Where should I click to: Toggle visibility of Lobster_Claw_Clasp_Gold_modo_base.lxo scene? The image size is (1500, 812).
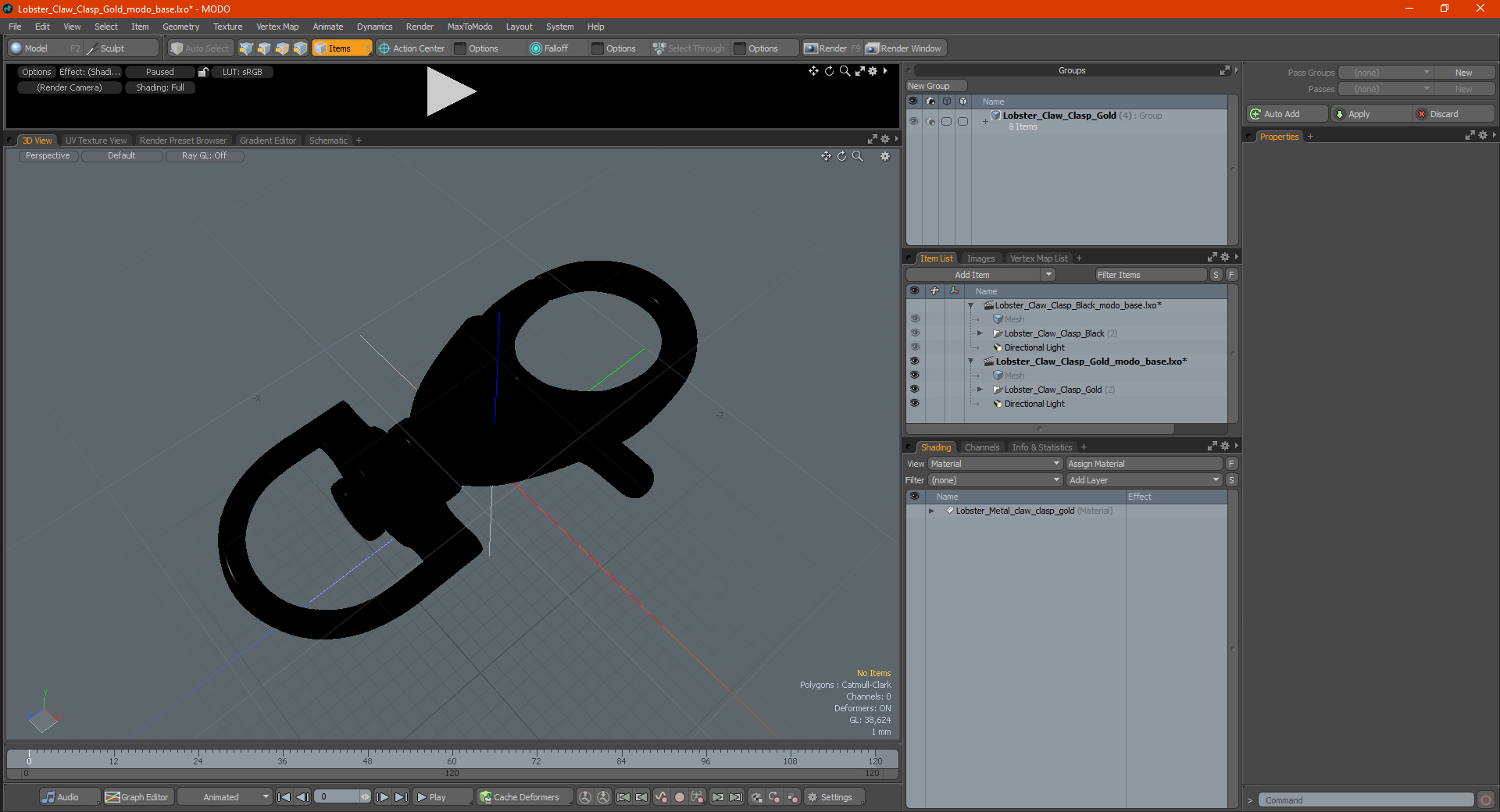click(914, 361)
